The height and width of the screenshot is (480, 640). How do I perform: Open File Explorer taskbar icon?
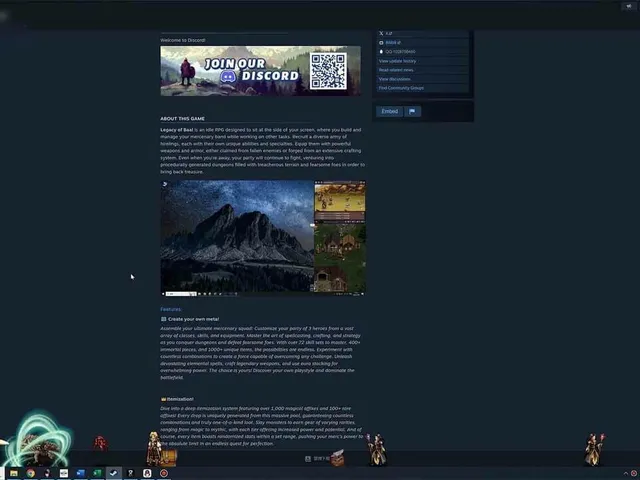(x=14, y=473)
